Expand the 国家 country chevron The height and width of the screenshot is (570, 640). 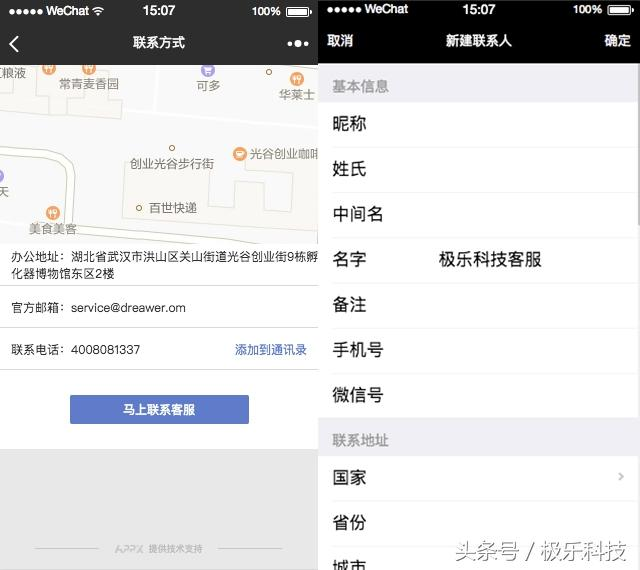point(621,476)
